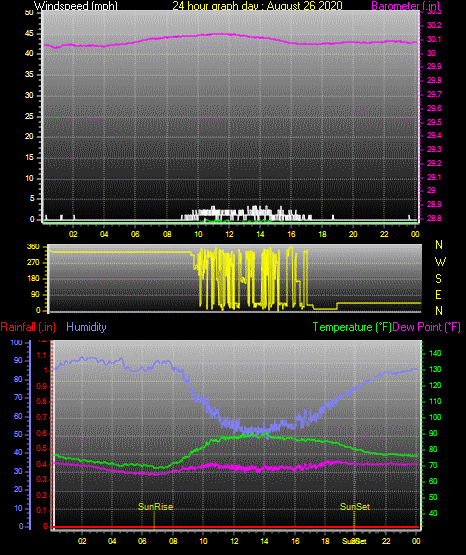Select the Temperature (°F) legend label
466x555 pixels.
pos(352,327)
